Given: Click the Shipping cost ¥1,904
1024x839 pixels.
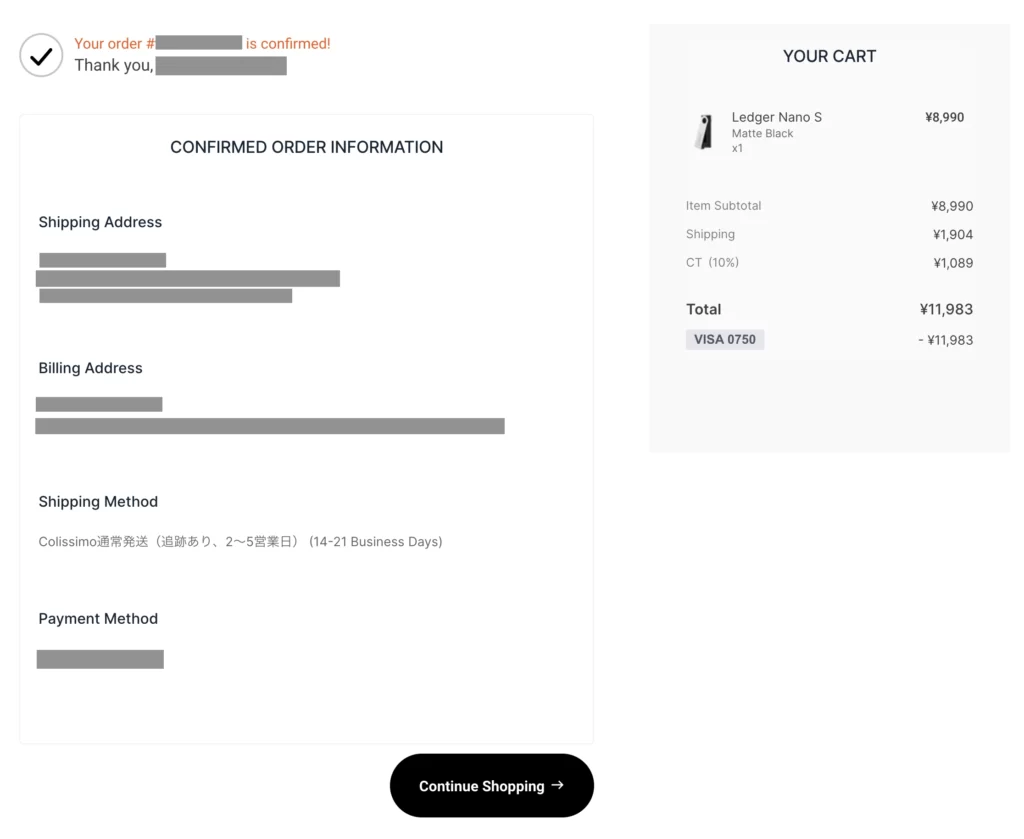Looking at the screenshot, I should [x=953, y=234].
